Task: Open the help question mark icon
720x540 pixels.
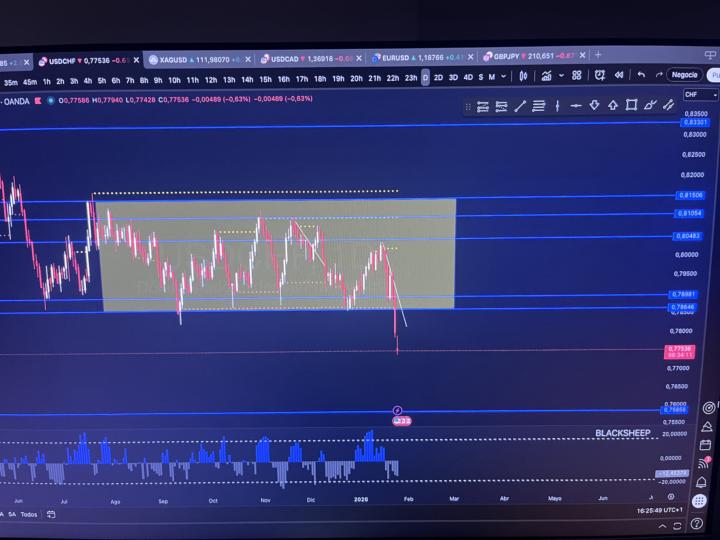Action: click(696, 523)
